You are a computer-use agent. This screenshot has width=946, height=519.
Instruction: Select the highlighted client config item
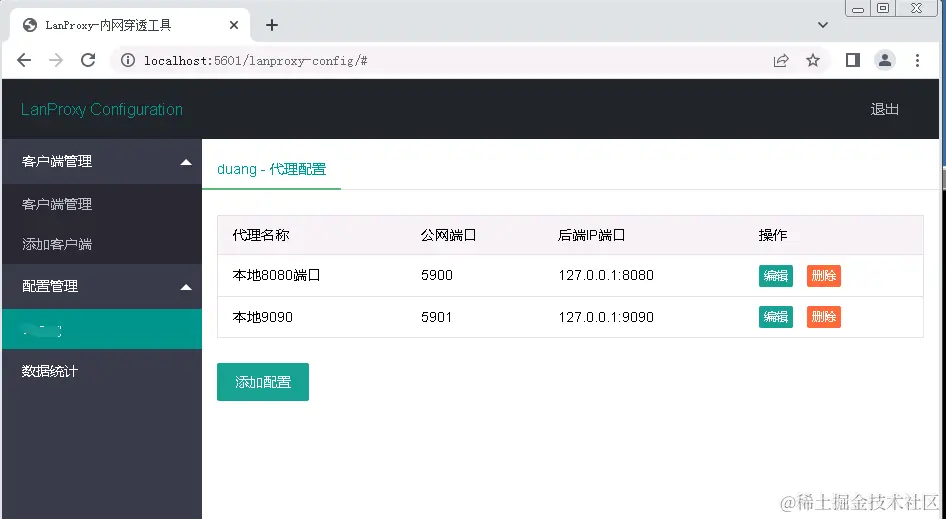point(102,329)
